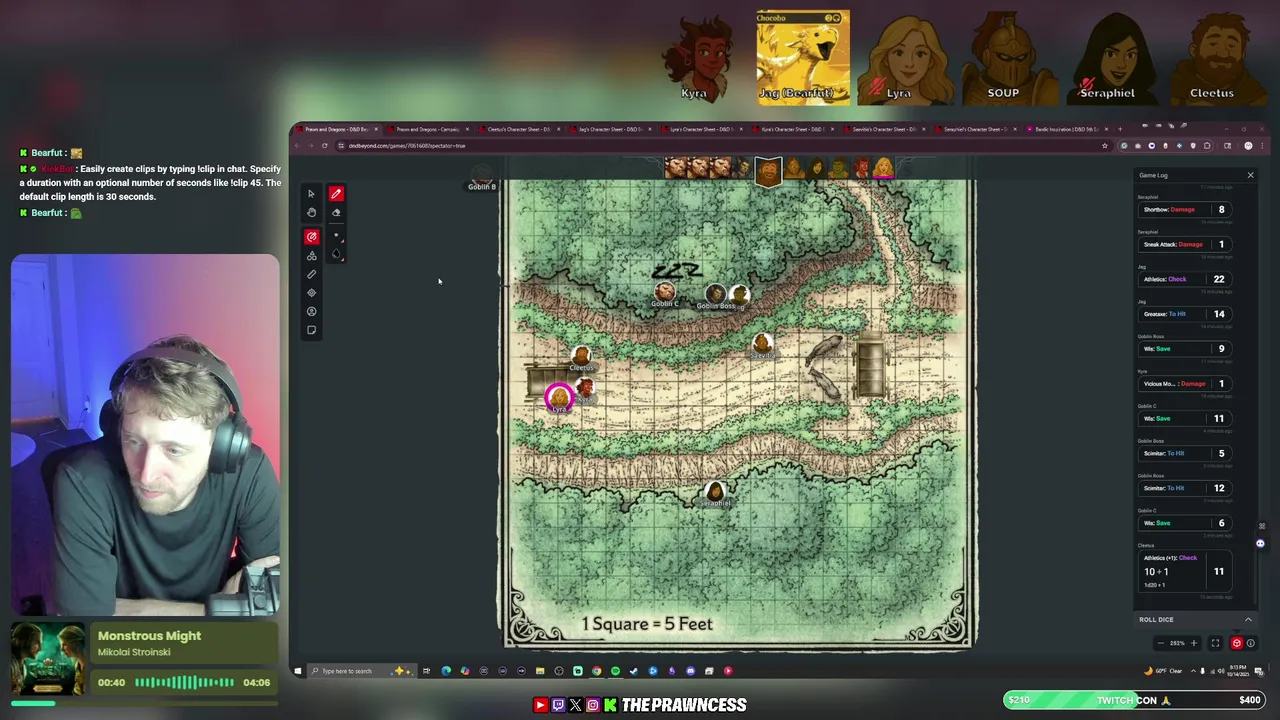
Task: Select the Cleetus token on the map
Action: coord(581,357)
